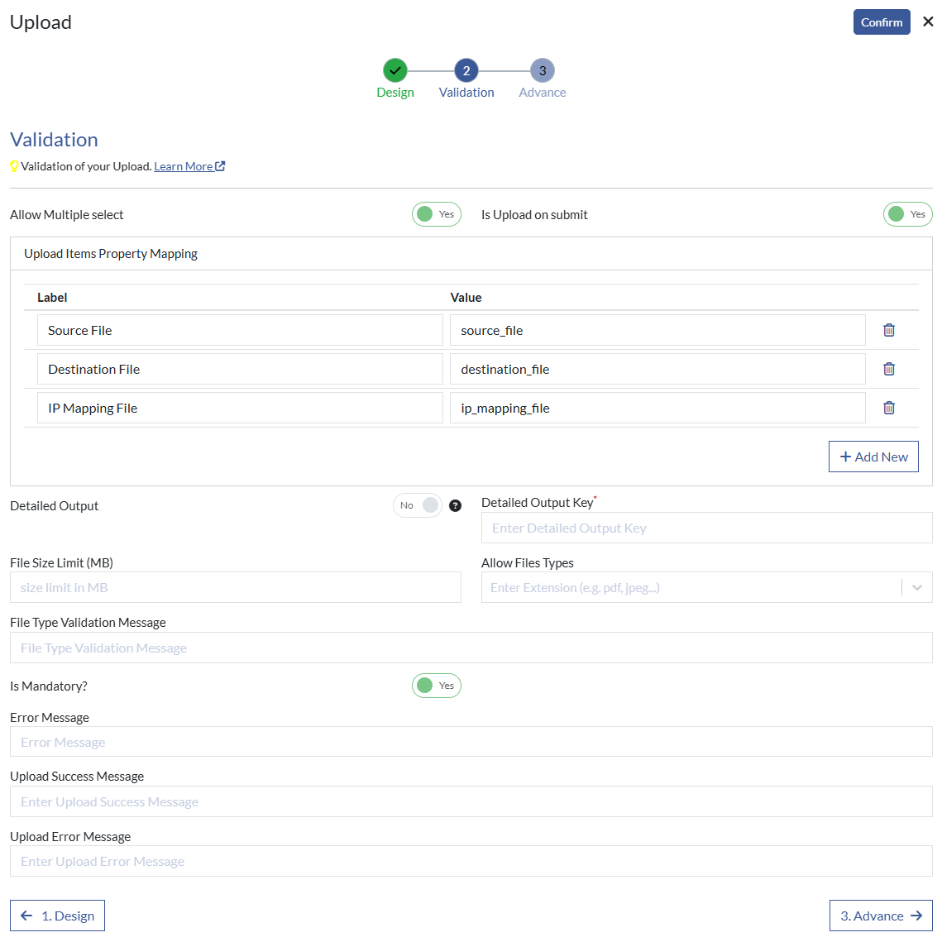Click the help icon beside Detailed Output
Viewport: 942px width, 942px height.
[455, 505]
